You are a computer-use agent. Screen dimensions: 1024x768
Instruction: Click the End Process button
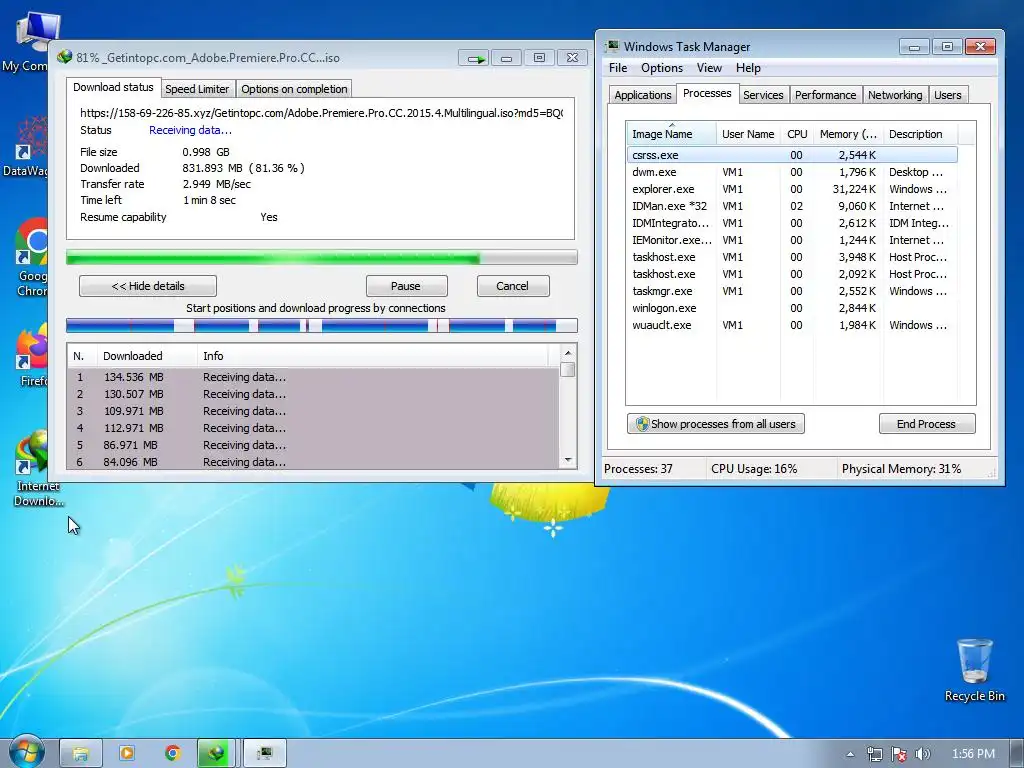pos(927,424)
